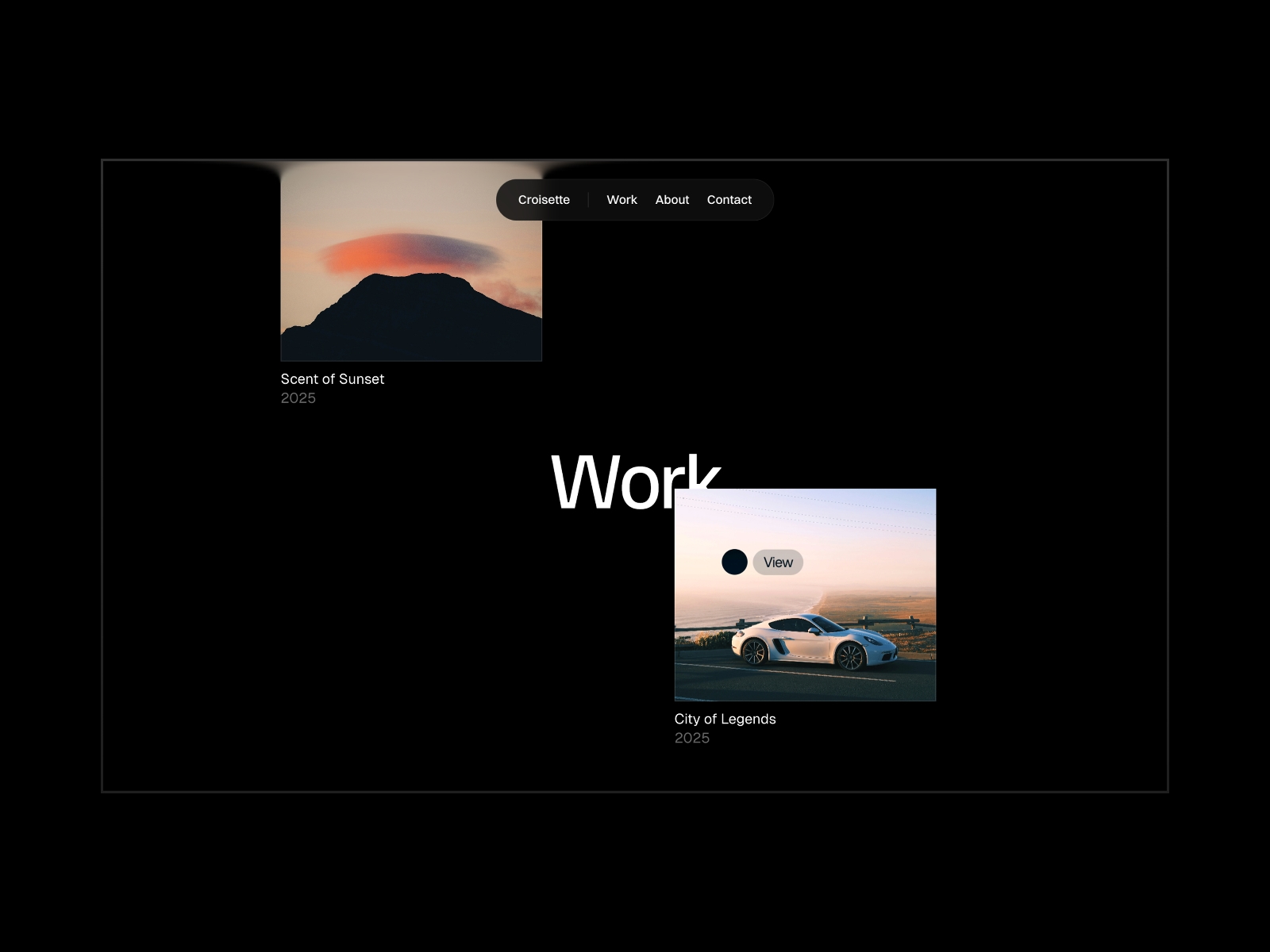1270x952 pixels.
Task: Select the 2025 year under City of Legends
Action: click(x=691, y=738)
